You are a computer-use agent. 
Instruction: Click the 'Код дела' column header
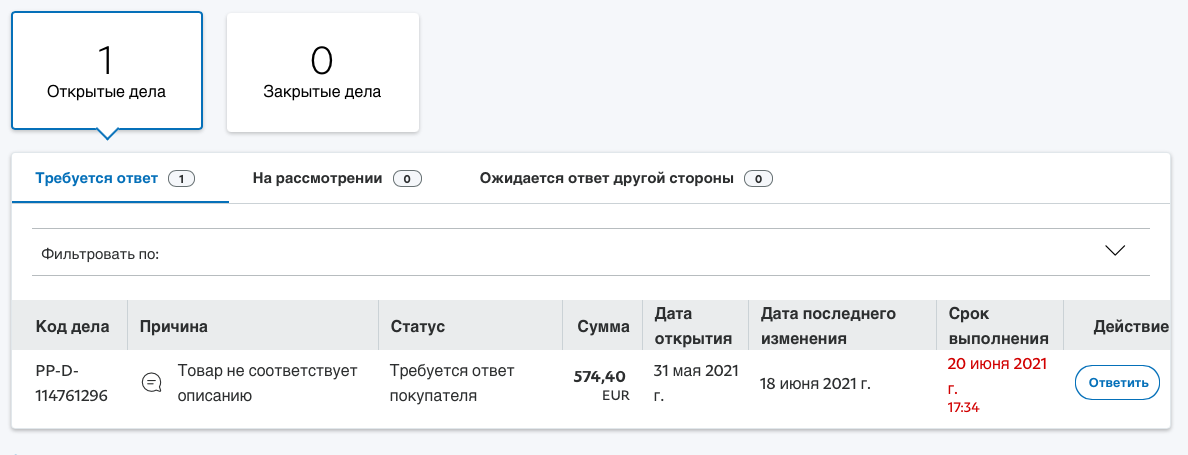click(73, 327)
